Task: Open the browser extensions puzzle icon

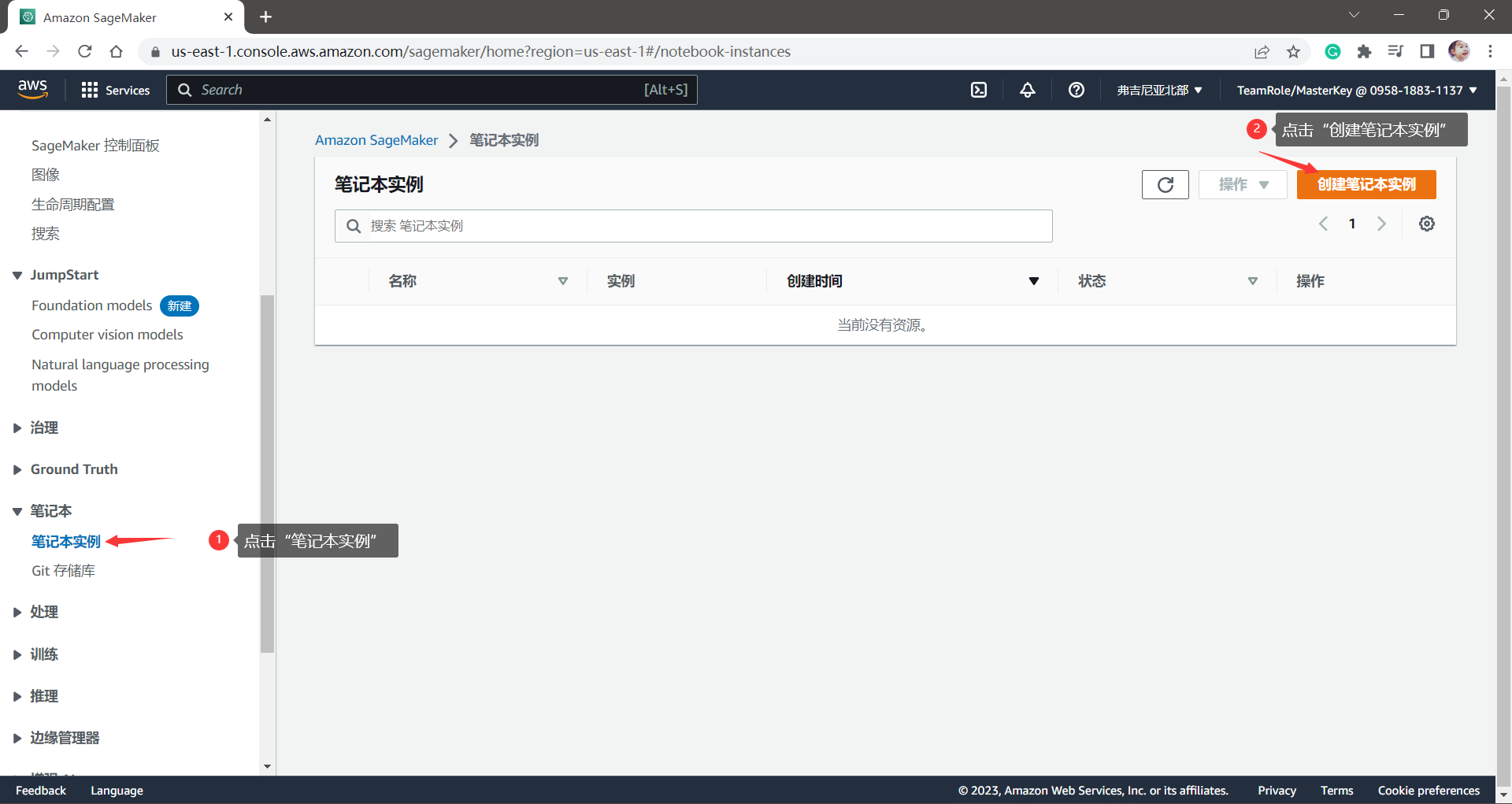Action: coord(1364,51)
